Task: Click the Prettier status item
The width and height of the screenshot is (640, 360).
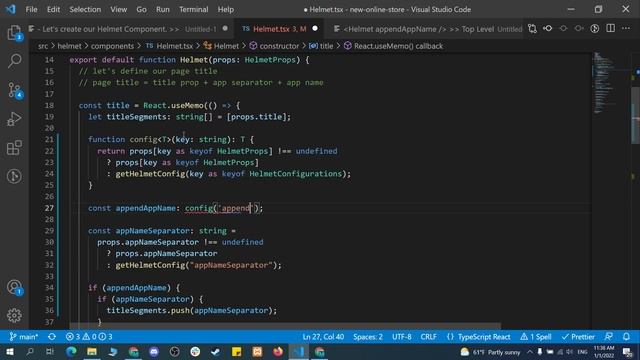Action: [578, 337]
